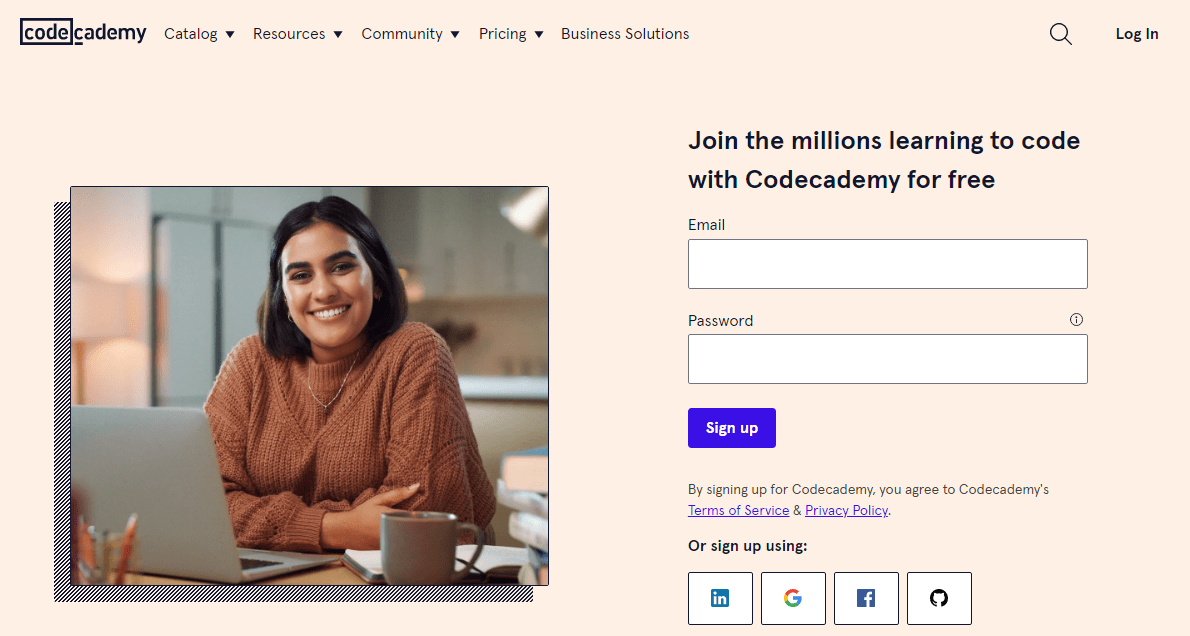Open the Pricing dropdown
This screenshot has width=1190, height=636.
click(510, 34)
